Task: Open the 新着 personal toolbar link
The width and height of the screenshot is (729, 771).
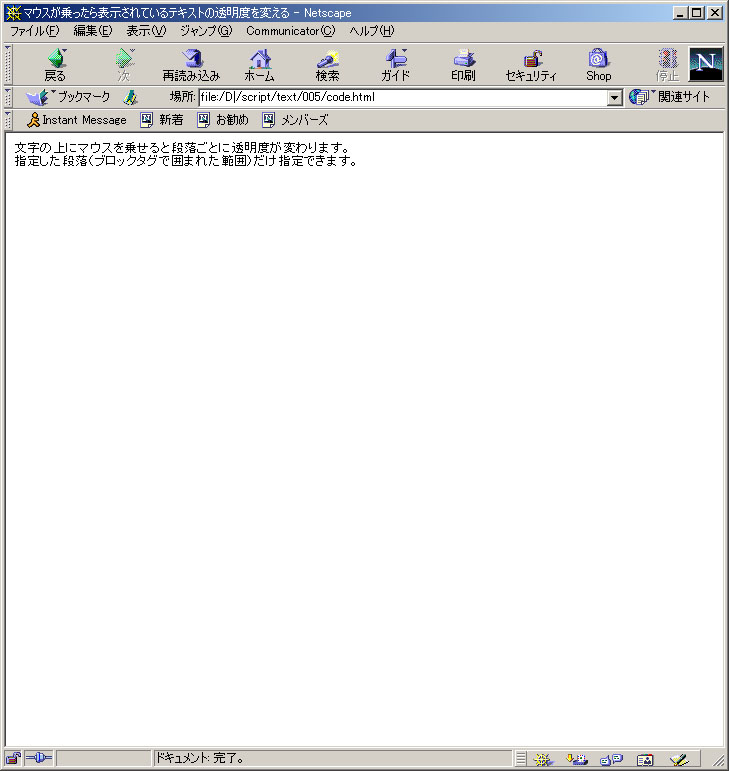Action: (x=162, y=120)
